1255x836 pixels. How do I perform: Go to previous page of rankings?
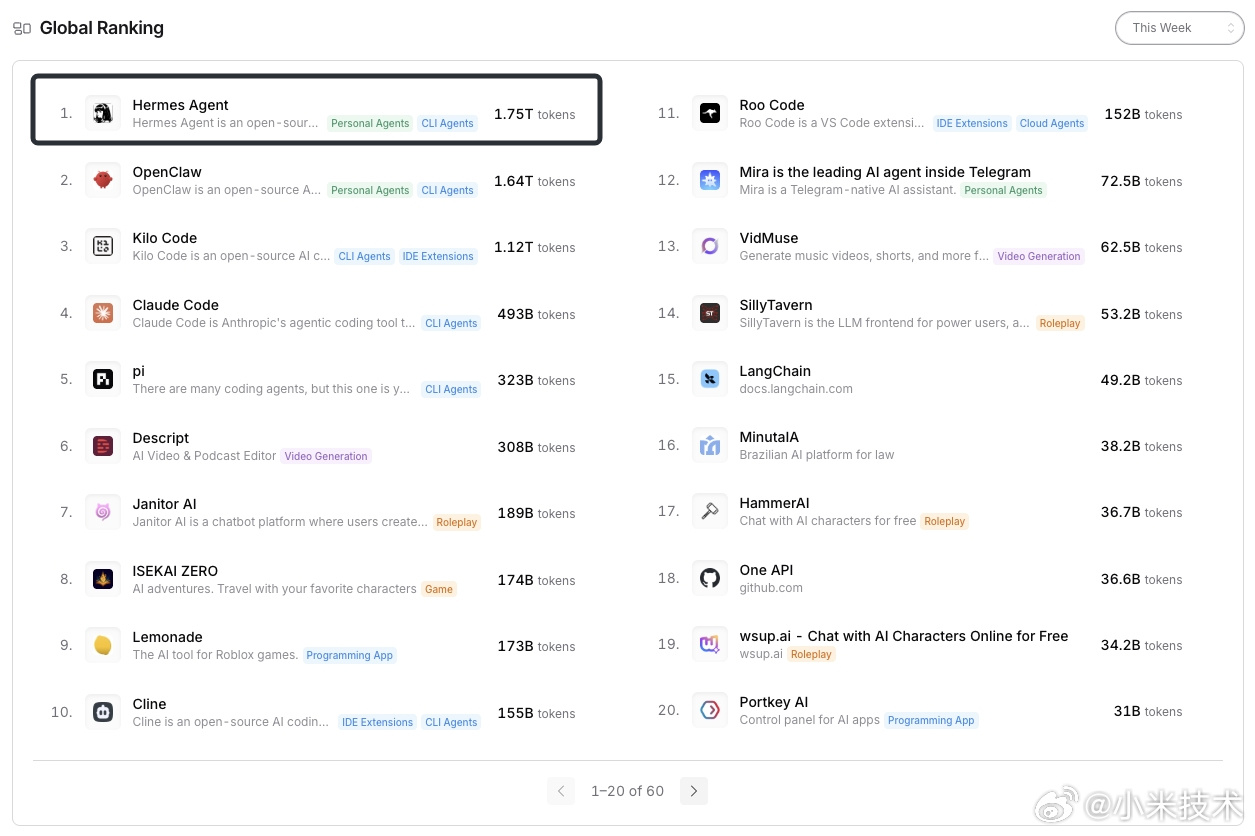[561, 791]
